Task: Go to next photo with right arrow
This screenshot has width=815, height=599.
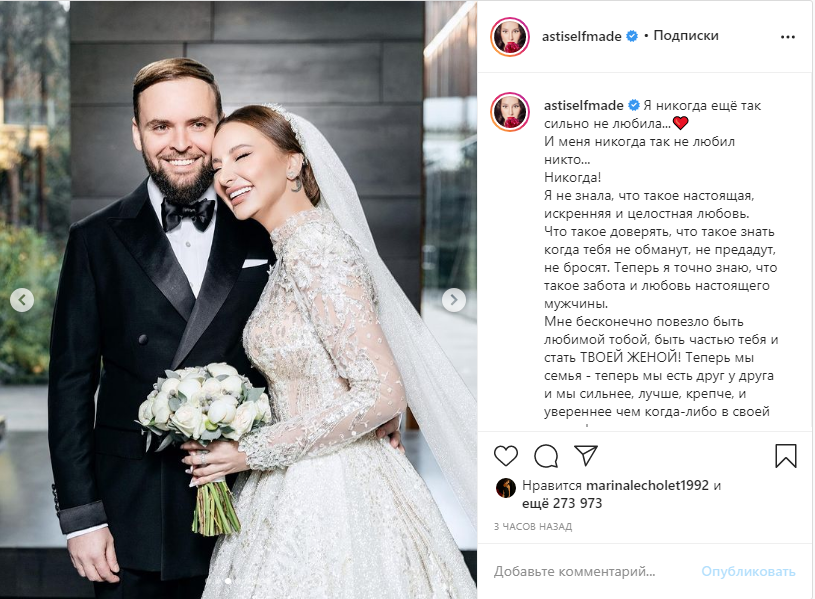Action: (x=454, y=300)
